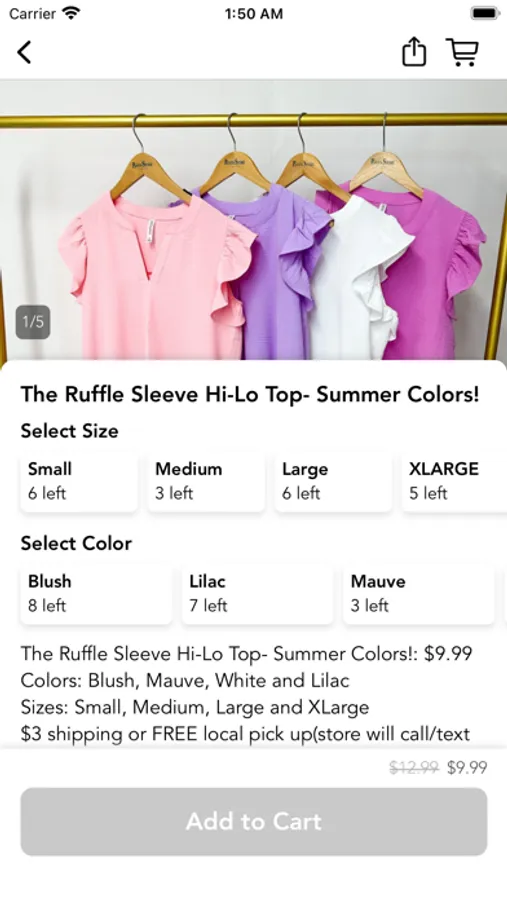Pick the Lilac color option
This screenshot has width=507, height=900.
[257, 593]
